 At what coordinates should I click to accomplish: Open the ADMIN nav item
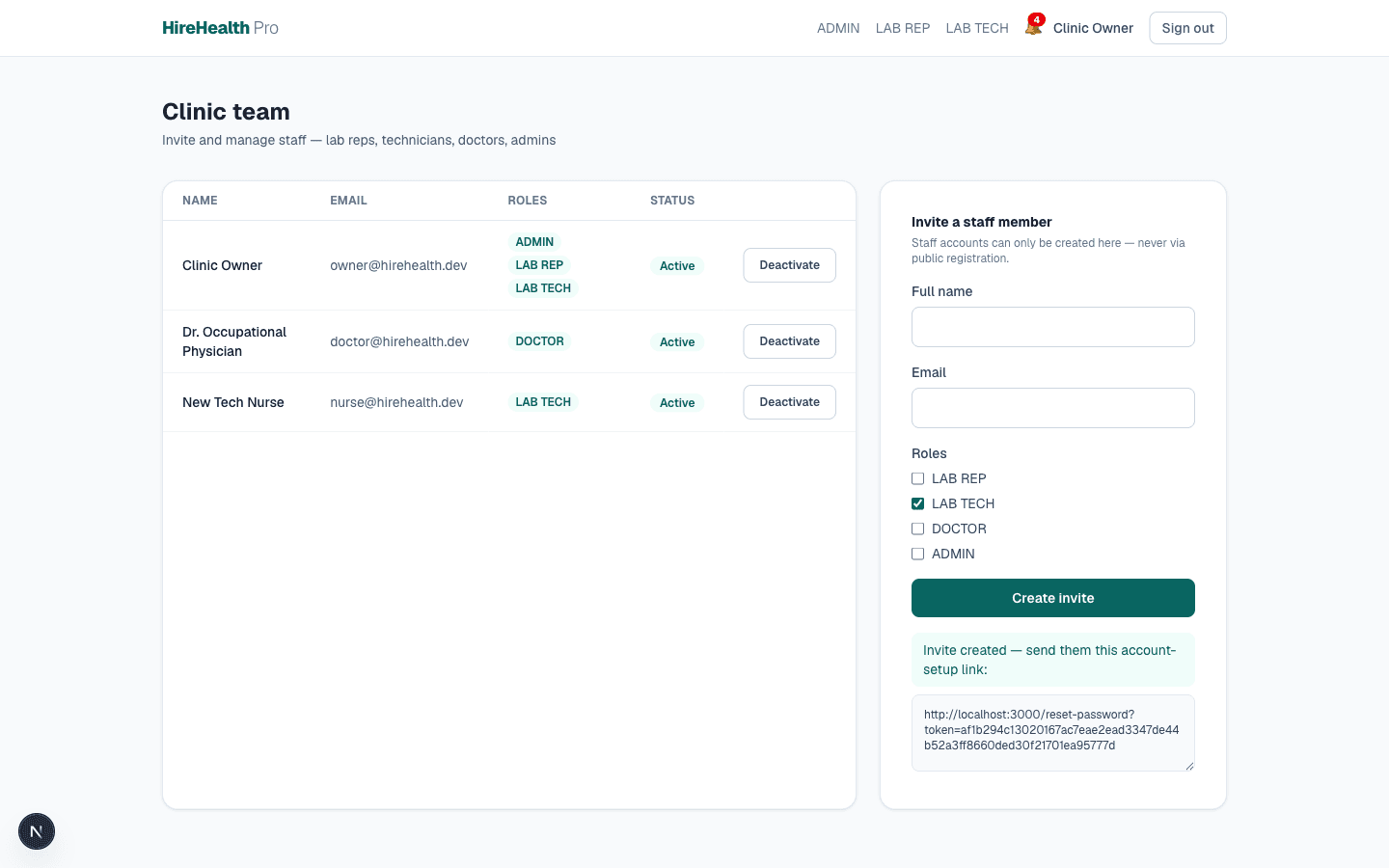(x=838, y=28)
